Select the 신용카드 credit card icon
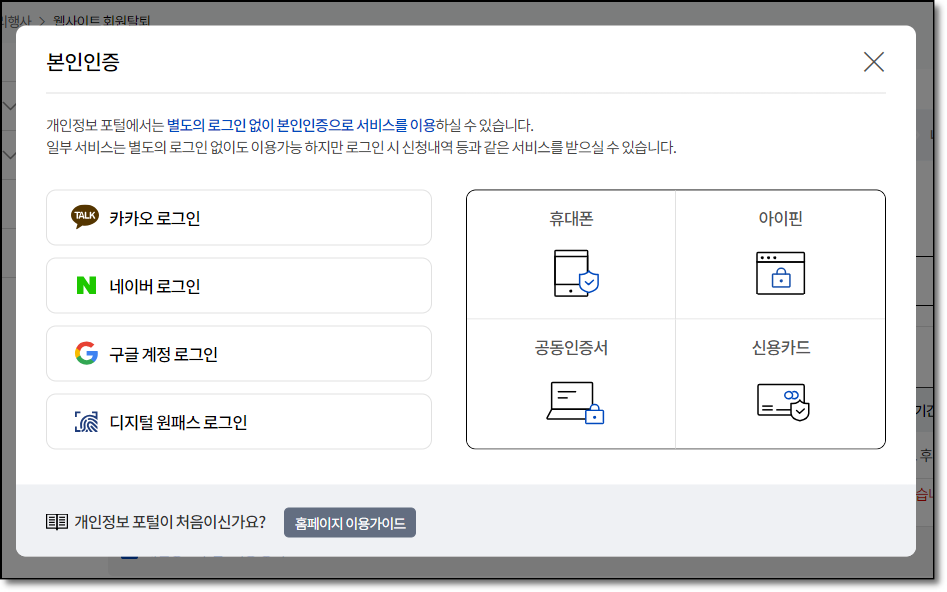 click(781, 401)
